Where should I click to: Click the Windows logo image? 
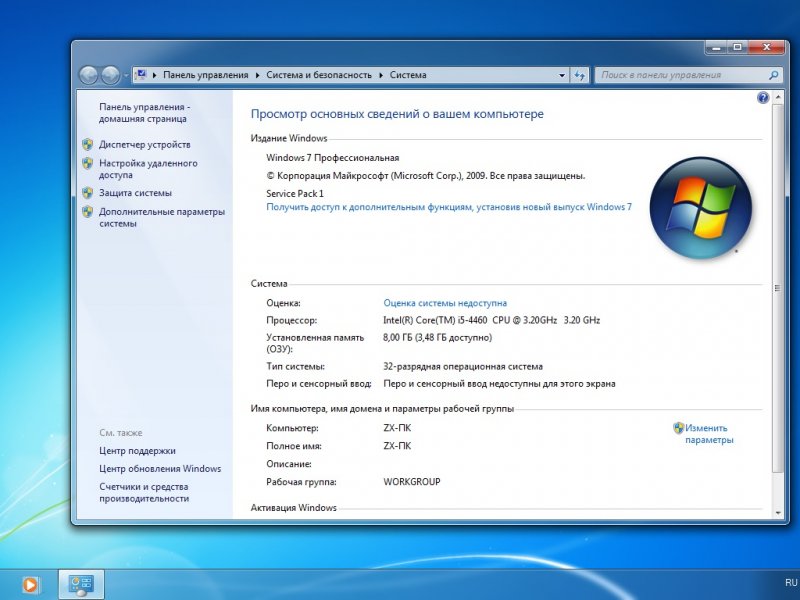(701, 207)
